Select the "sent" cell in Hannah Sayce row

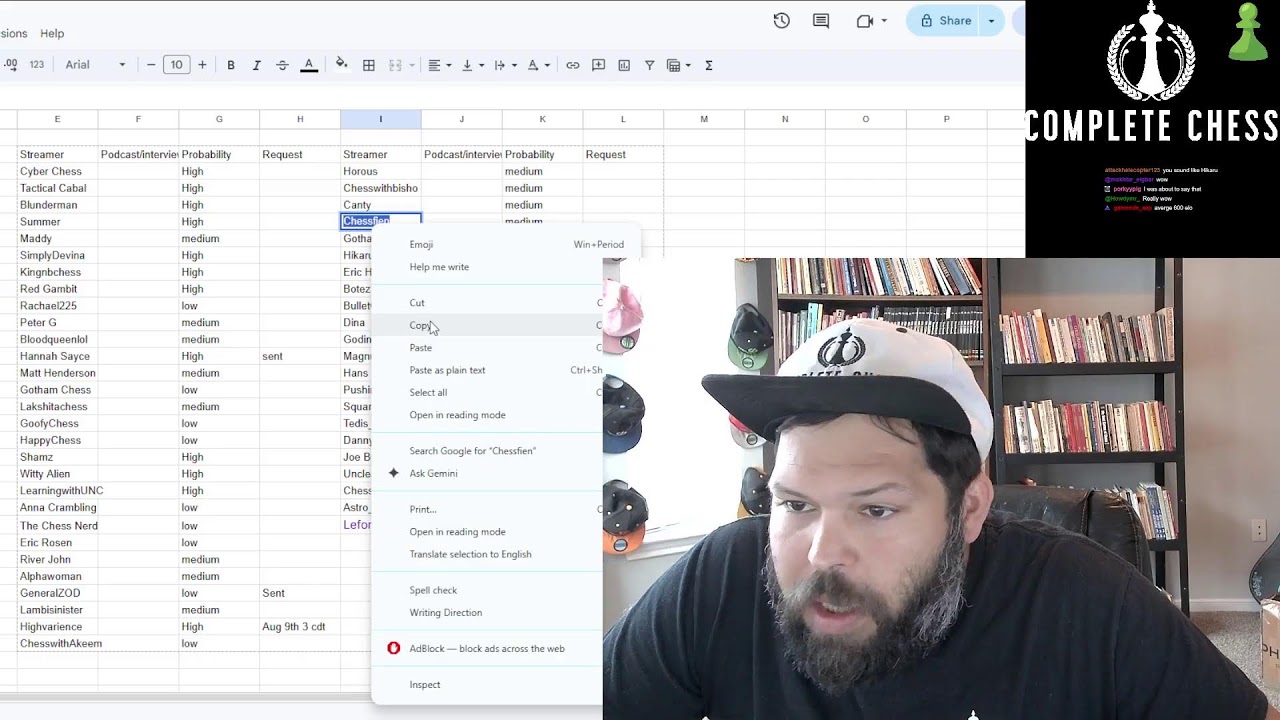pyautogui.click(x=300, y=356)
